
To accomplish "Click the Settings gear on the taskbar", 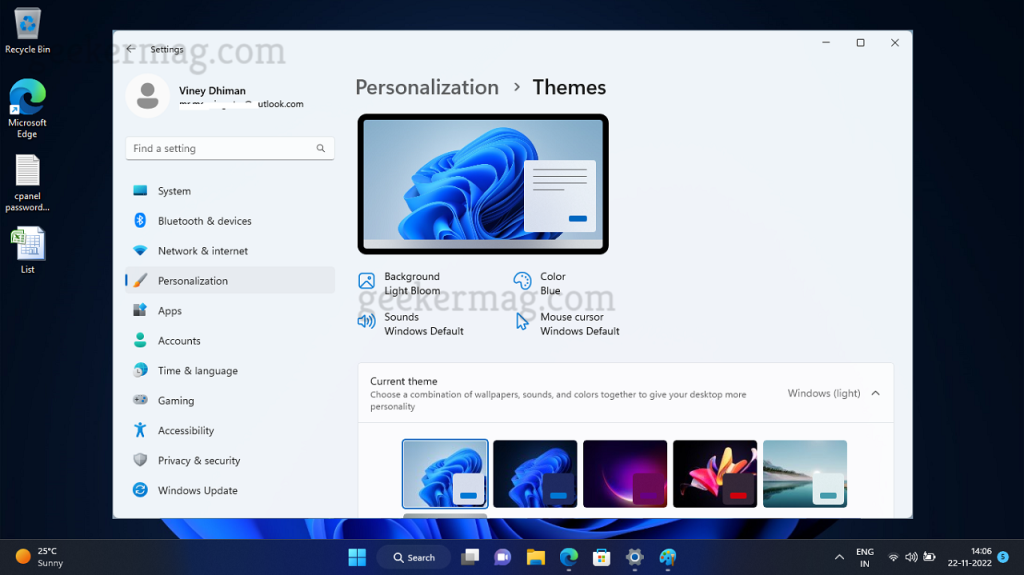I will pos(634,557).
